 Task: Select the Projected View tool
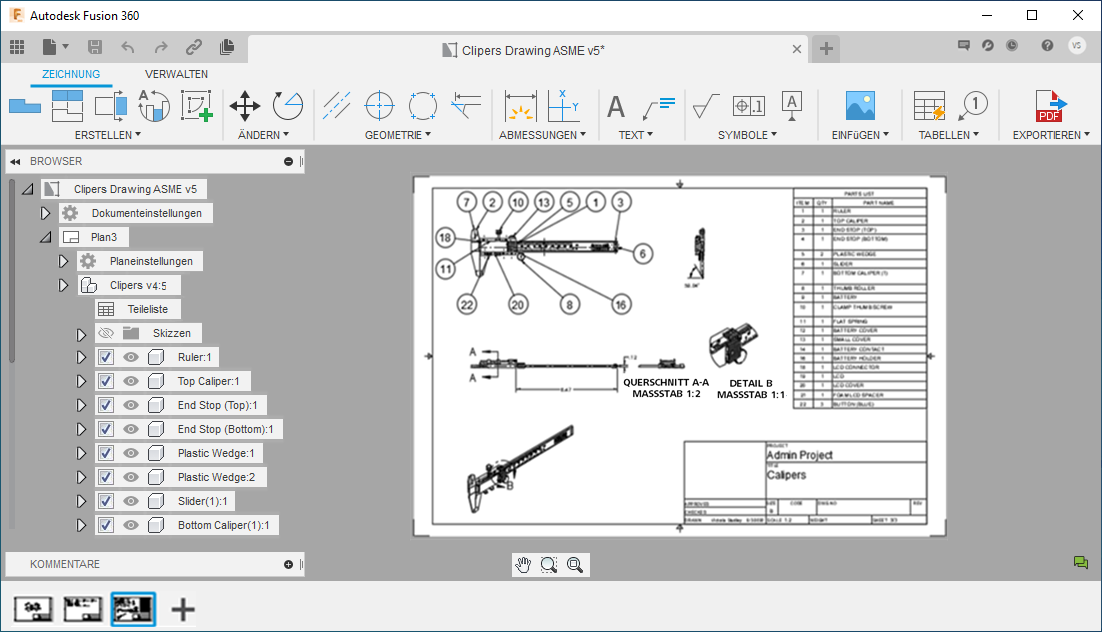click(67, 106)
